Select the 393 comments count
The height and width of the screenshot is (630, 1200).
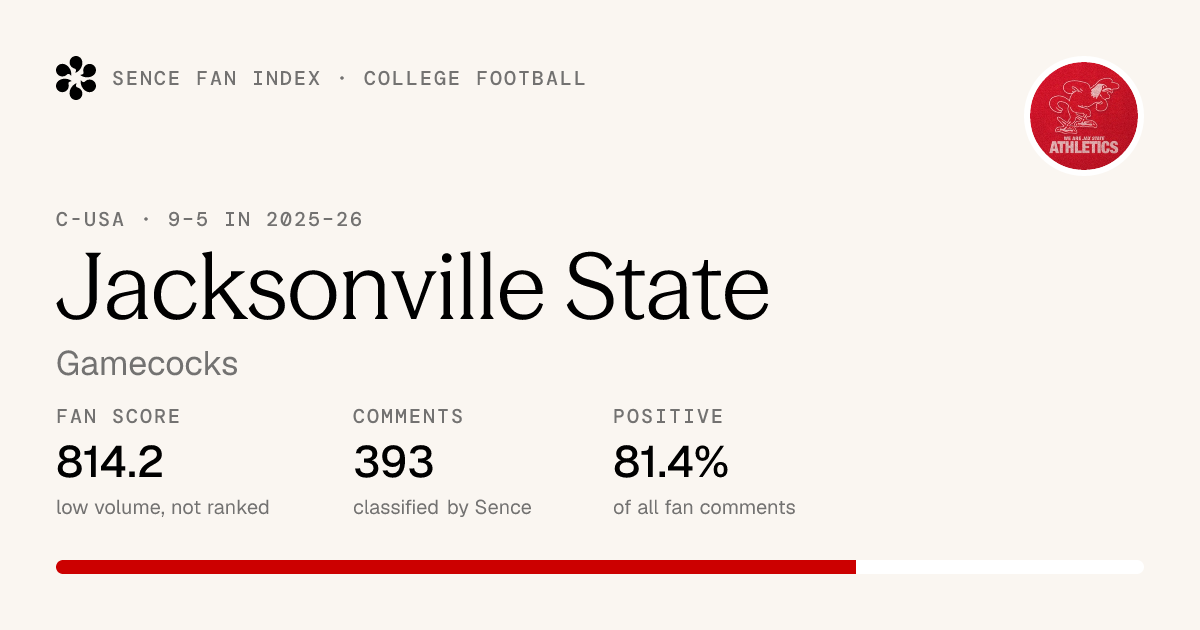tap(393, 462)
